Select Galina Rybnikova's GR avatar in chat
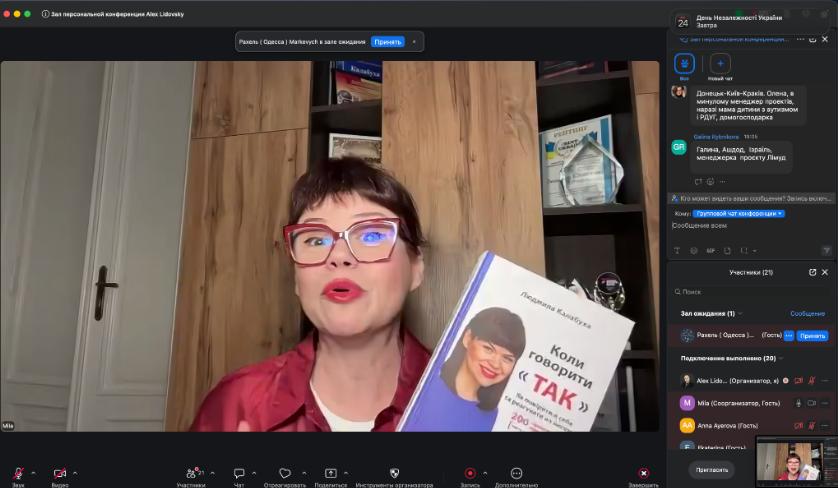 pos(679,146)
